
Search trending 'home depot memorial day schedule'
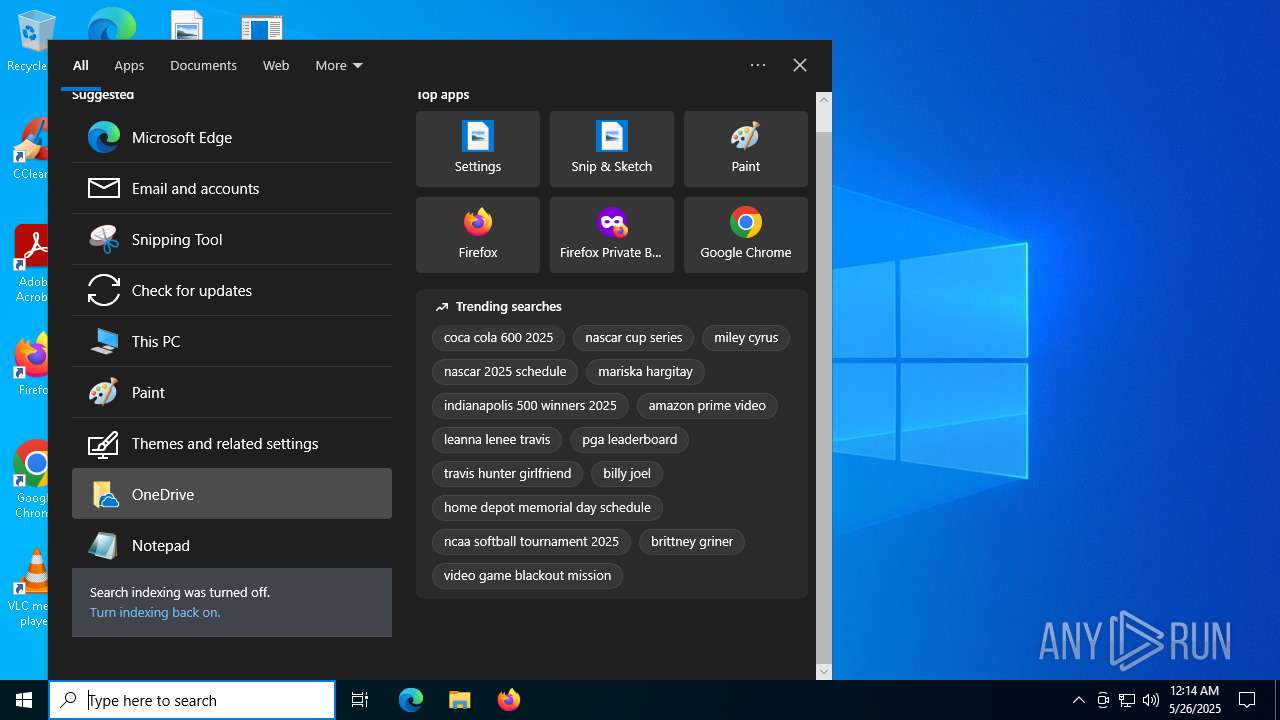point(547,508)
